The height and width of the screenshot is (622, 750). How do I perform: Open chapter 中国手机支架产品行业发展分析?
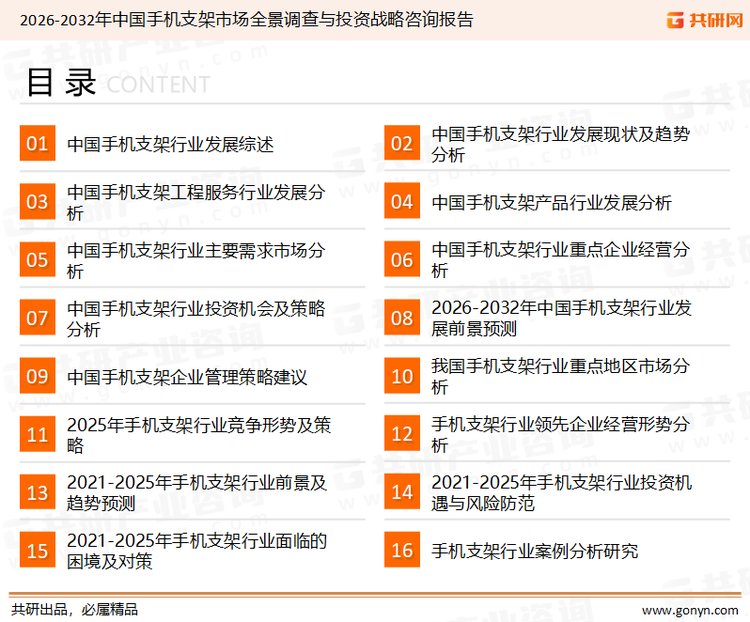pos(551,202)
